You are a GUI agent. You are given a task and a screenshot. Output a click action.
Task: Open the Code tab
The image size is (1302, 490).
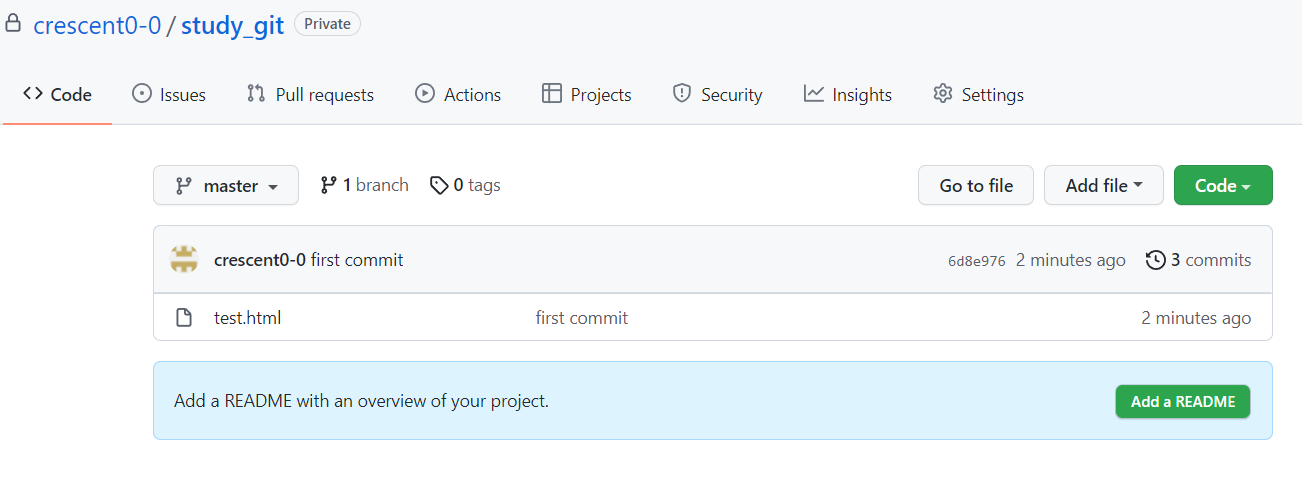pos(57,95)
